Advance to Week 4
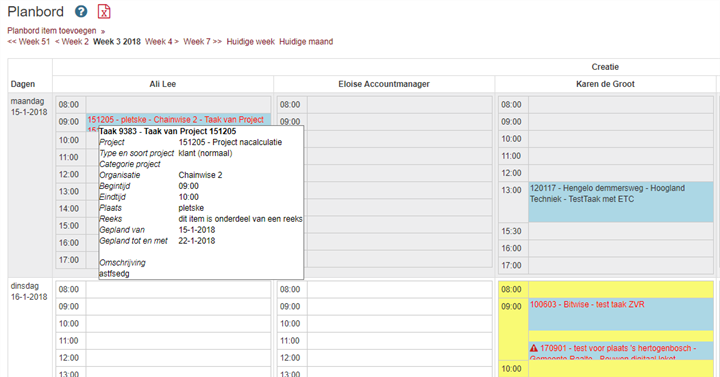Image resolution: width=720 pixels, height=377 pixels. coord(162,42)
